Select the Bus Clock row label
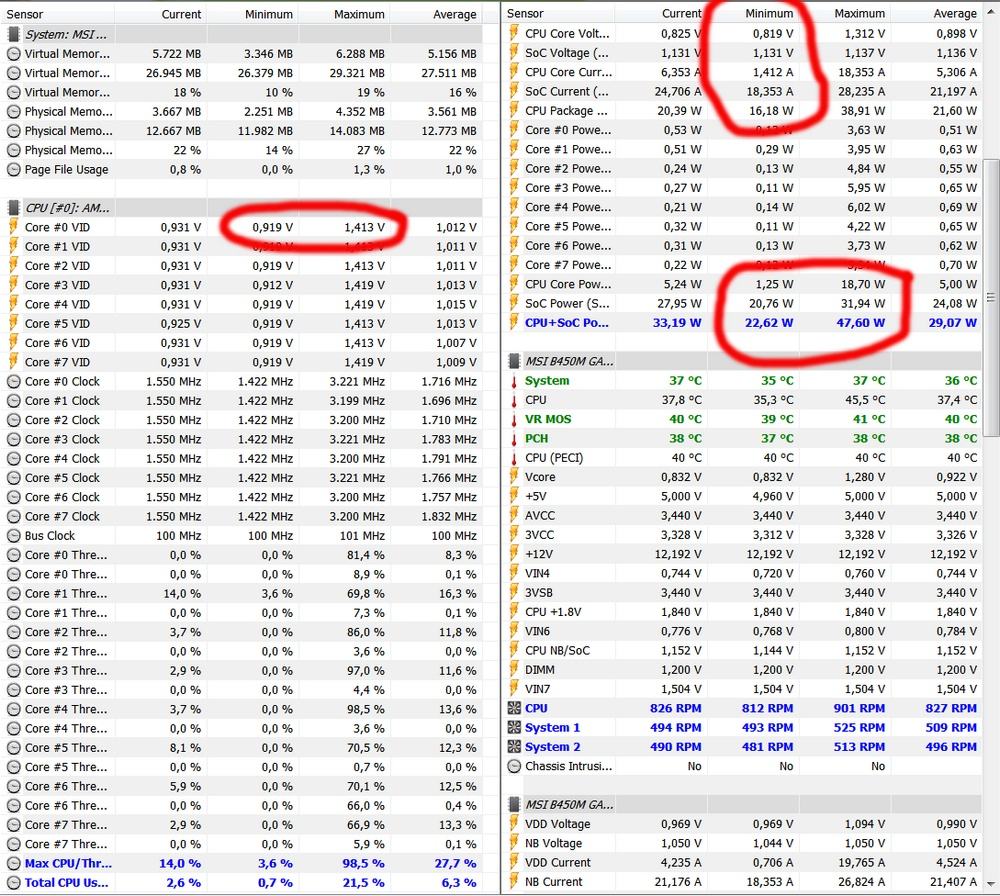 (x=50, y=536)
